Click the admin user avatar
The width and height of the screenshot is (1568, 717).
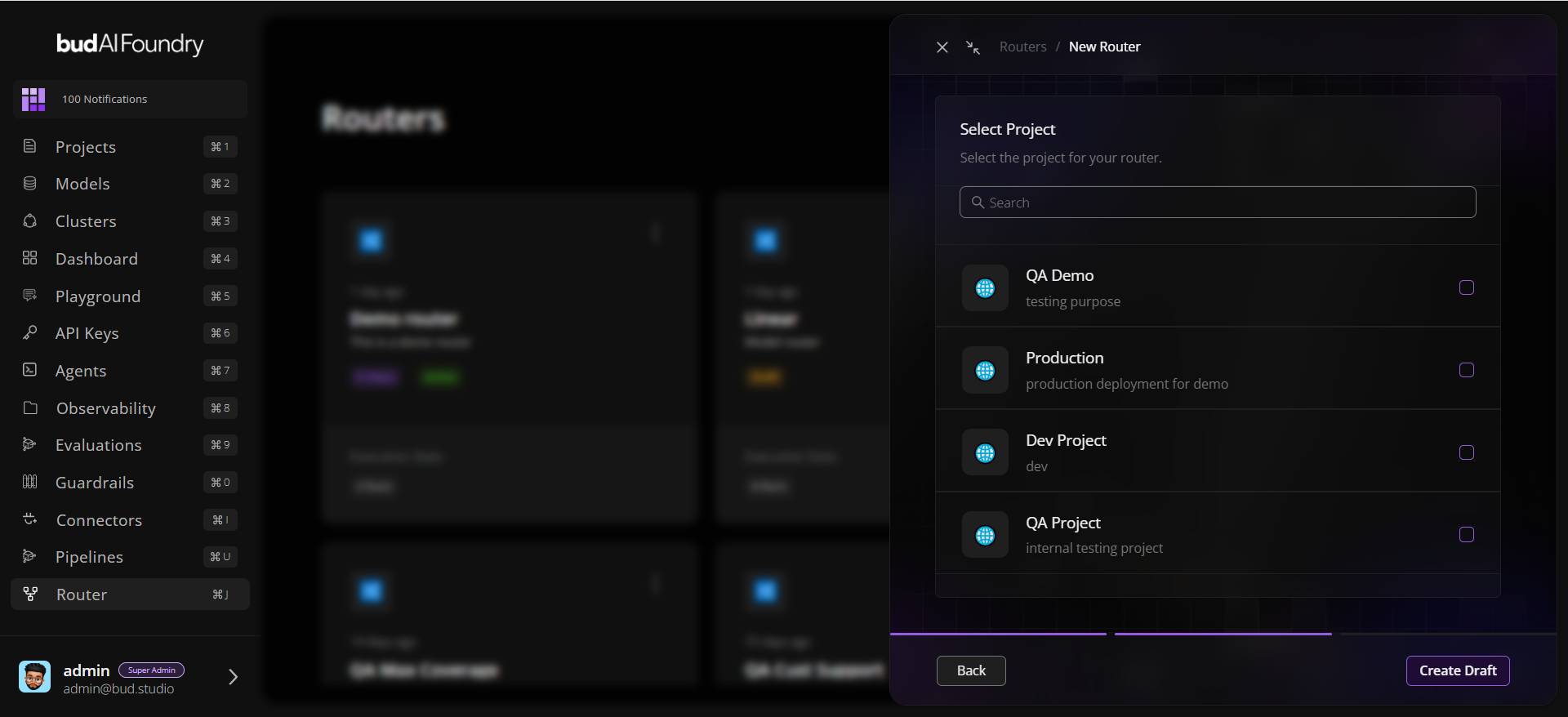point(34,677)
